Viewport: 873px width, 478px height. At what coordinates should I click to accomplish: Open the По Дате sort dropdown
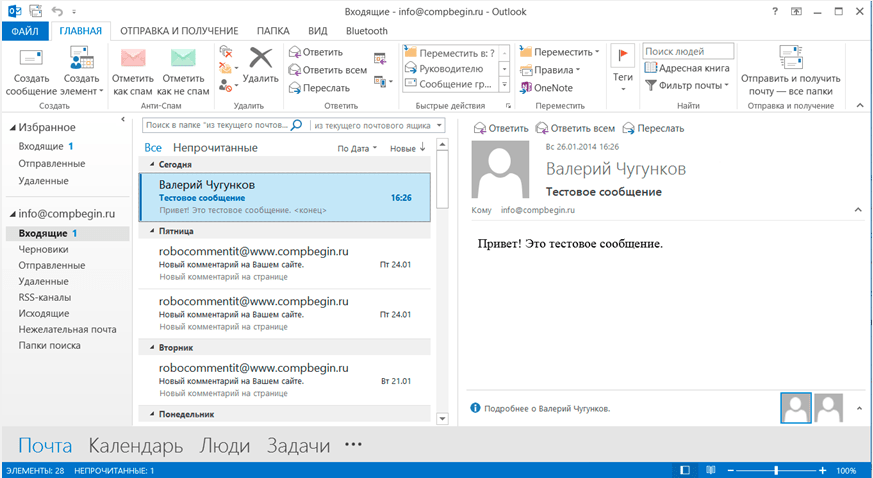pyautogui.click(x=357, y=148)
